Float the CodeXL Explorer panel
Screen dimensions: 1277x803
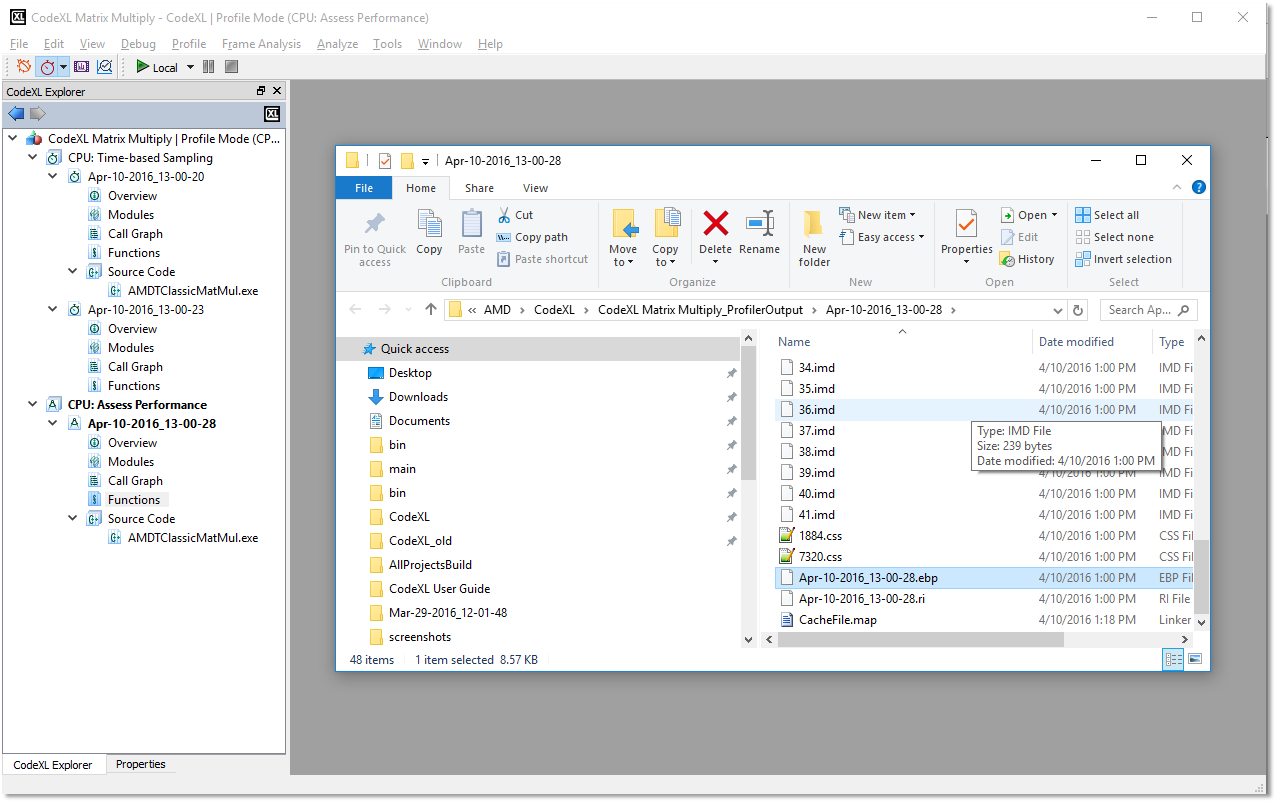262,91
